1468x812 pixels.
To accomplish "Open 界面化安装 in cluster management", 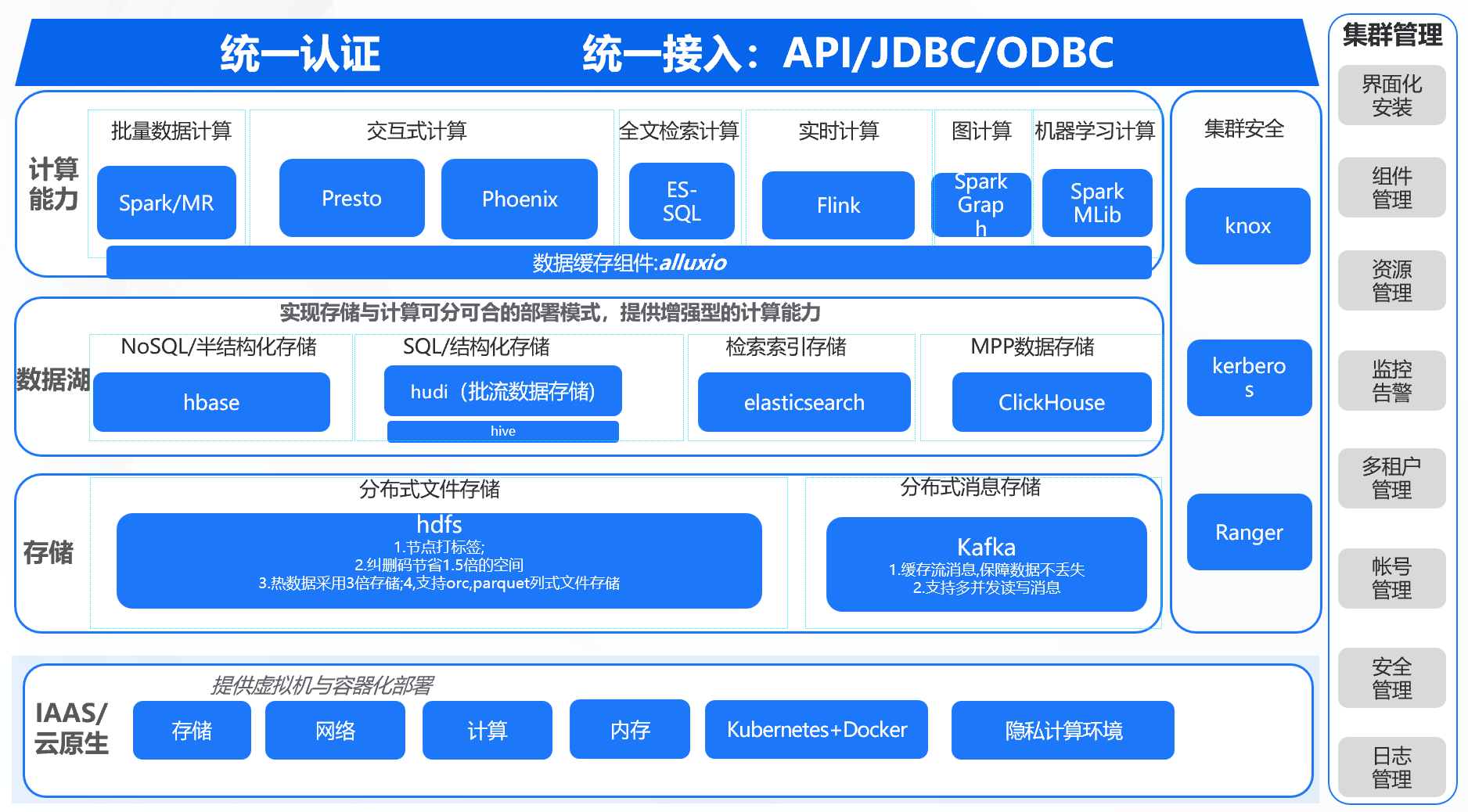I will click(x=1391, y=95).
